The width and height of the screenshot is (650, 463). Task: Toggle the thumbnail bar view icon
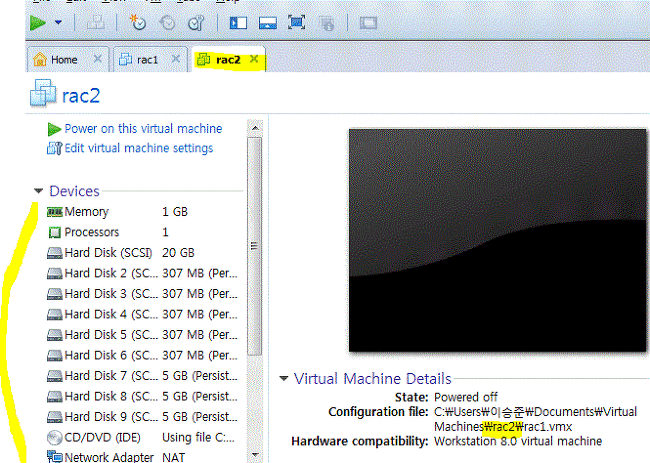(x=268, y=23)
